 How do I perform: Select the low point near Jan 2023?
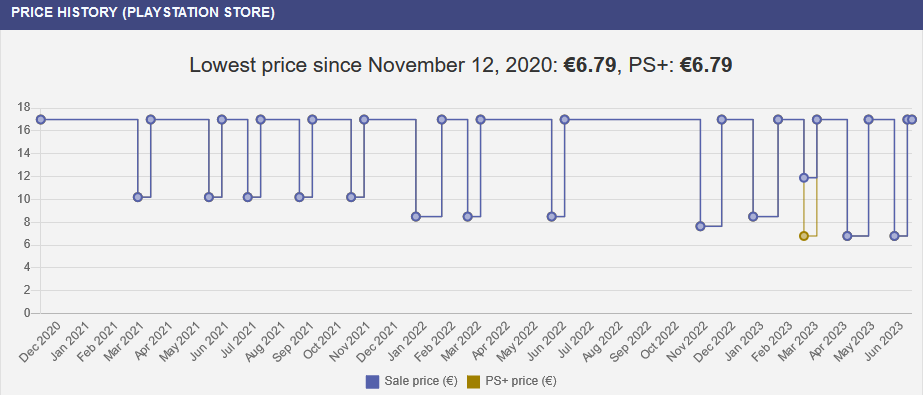pyautogui.click(x=752, y=217)
